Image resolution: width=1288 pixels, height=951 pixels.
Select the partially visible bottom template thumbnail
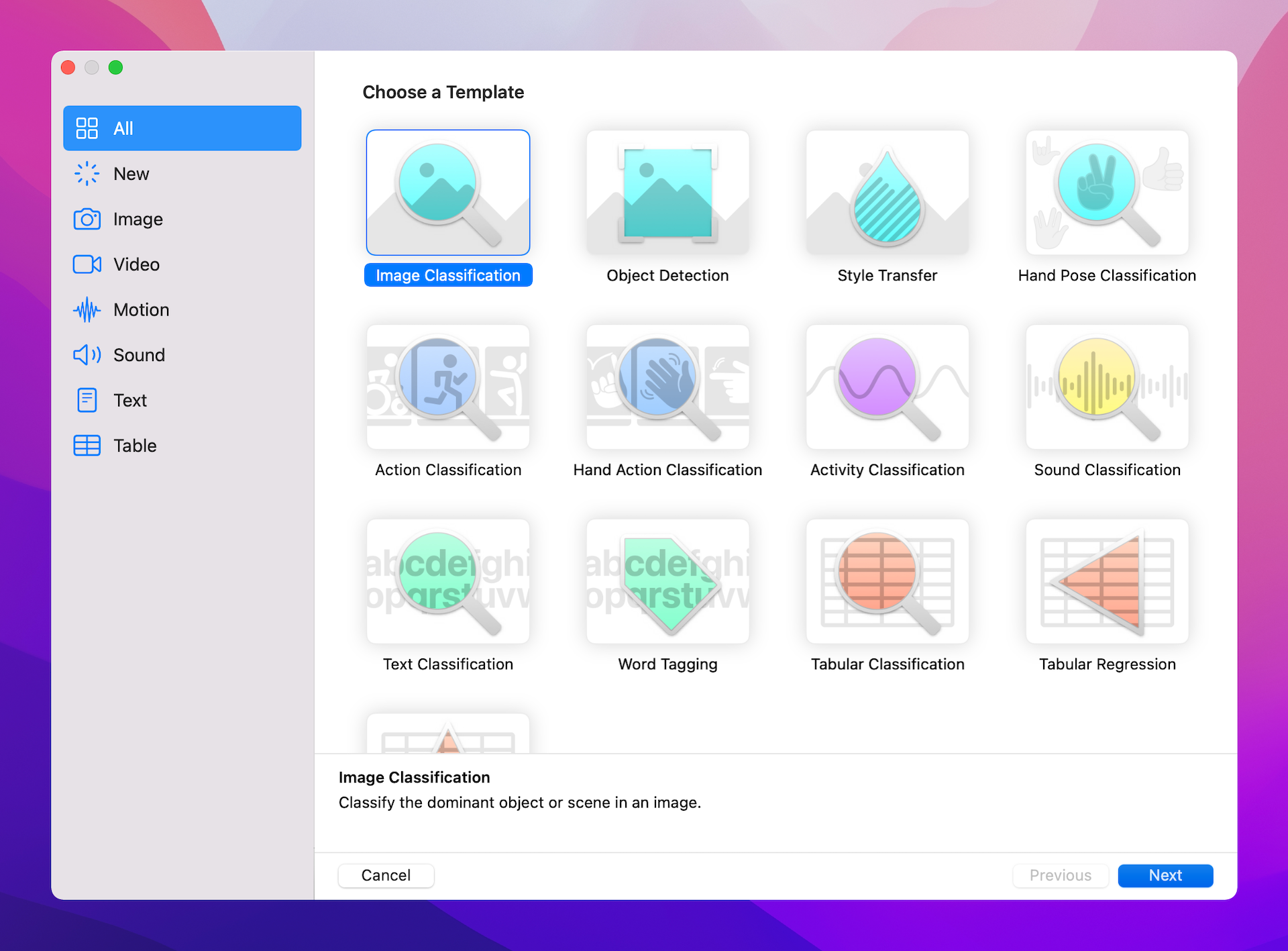[447, 734]
